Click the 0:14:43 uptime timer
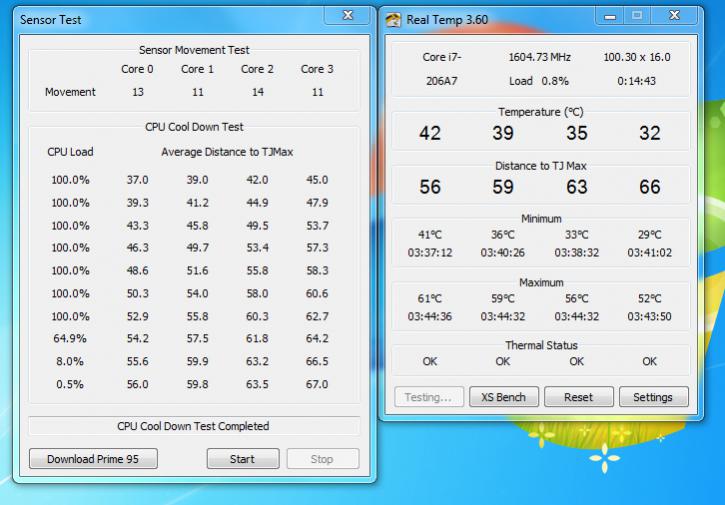The width and height of the screenshot is (725, 505). (x=637, y=81)
